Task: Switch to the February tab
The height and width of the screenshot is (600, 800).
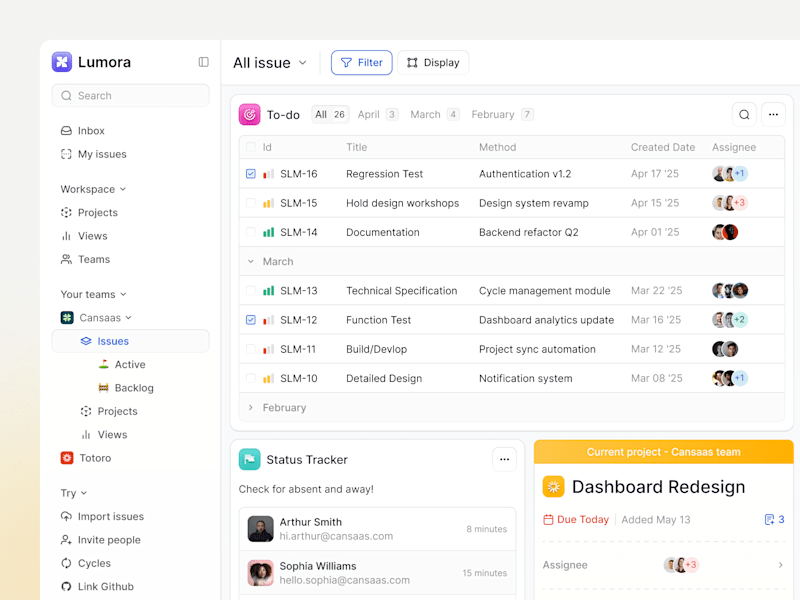Action: click(x=503, y=114)
